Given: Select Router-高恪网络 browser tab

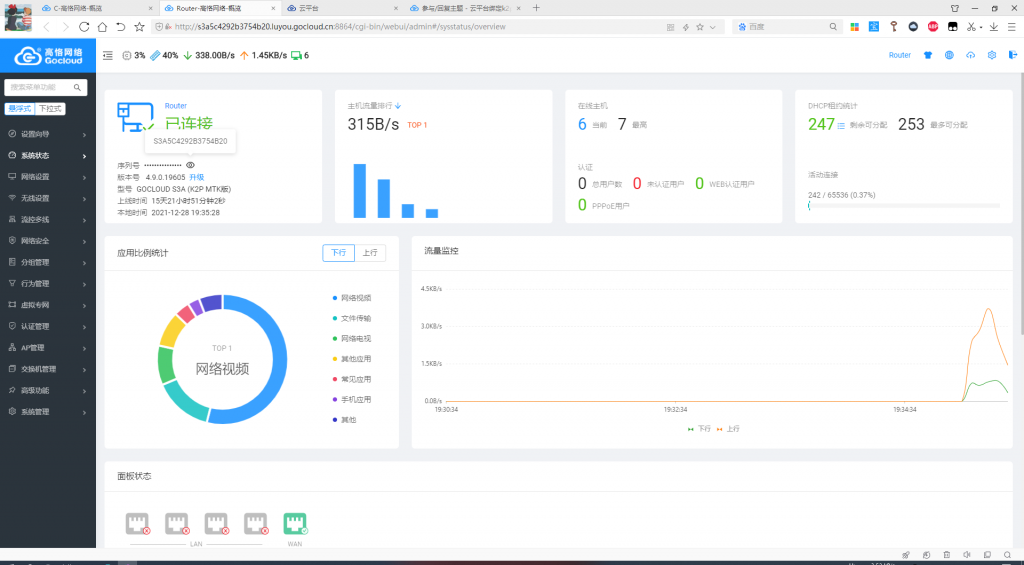Looking at the screenshot, I should point(219,8).
